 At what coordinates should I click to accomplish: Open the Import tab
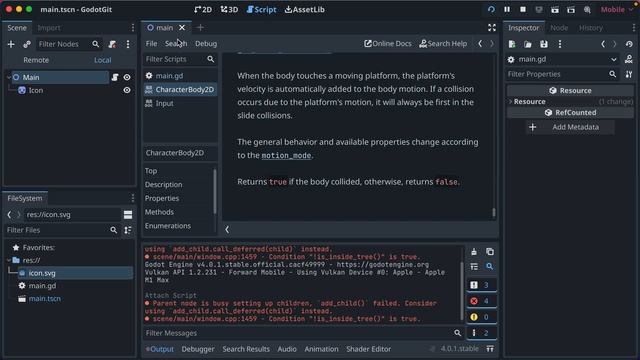[x=49, y=28]
